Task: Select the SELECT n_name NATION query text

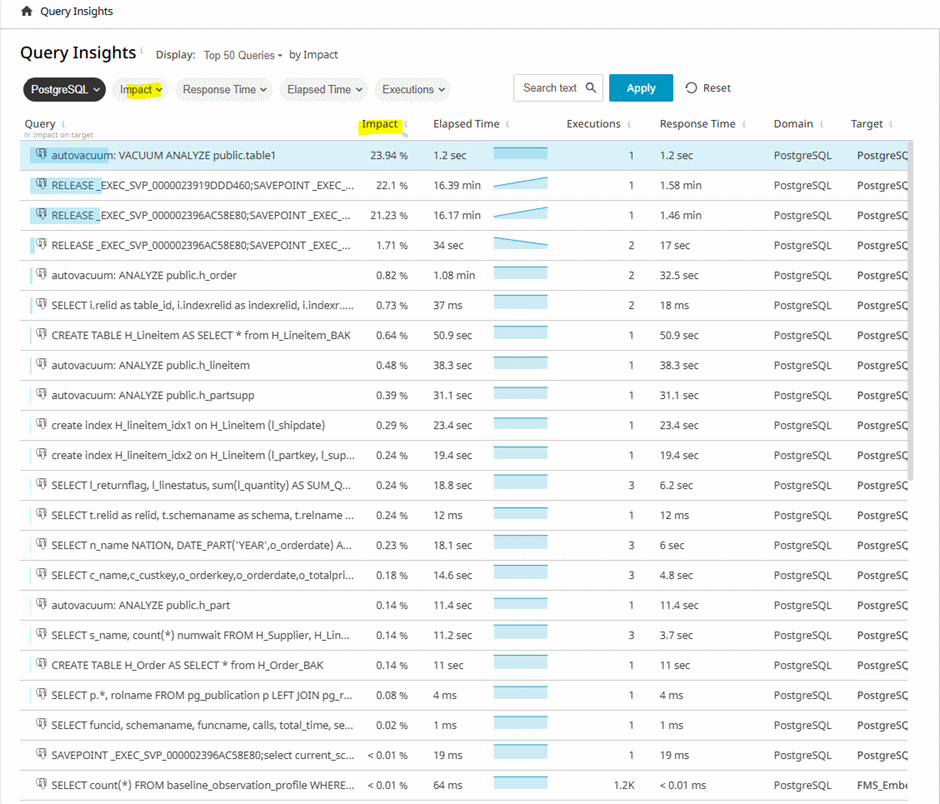Action: click(201, 545)
